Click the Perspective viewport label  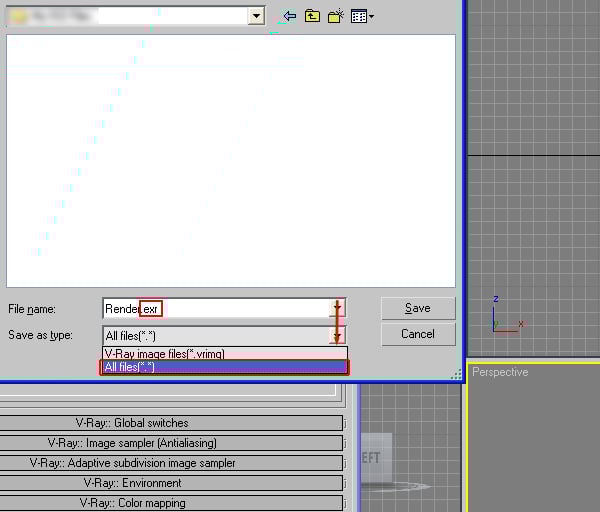pyautogui.click(x=500, y=372)
